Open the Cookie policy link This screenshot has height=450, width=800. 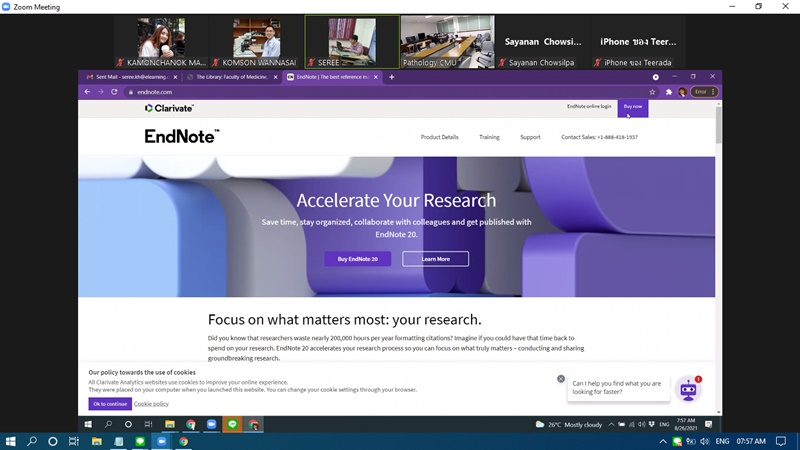pos(152,404)
